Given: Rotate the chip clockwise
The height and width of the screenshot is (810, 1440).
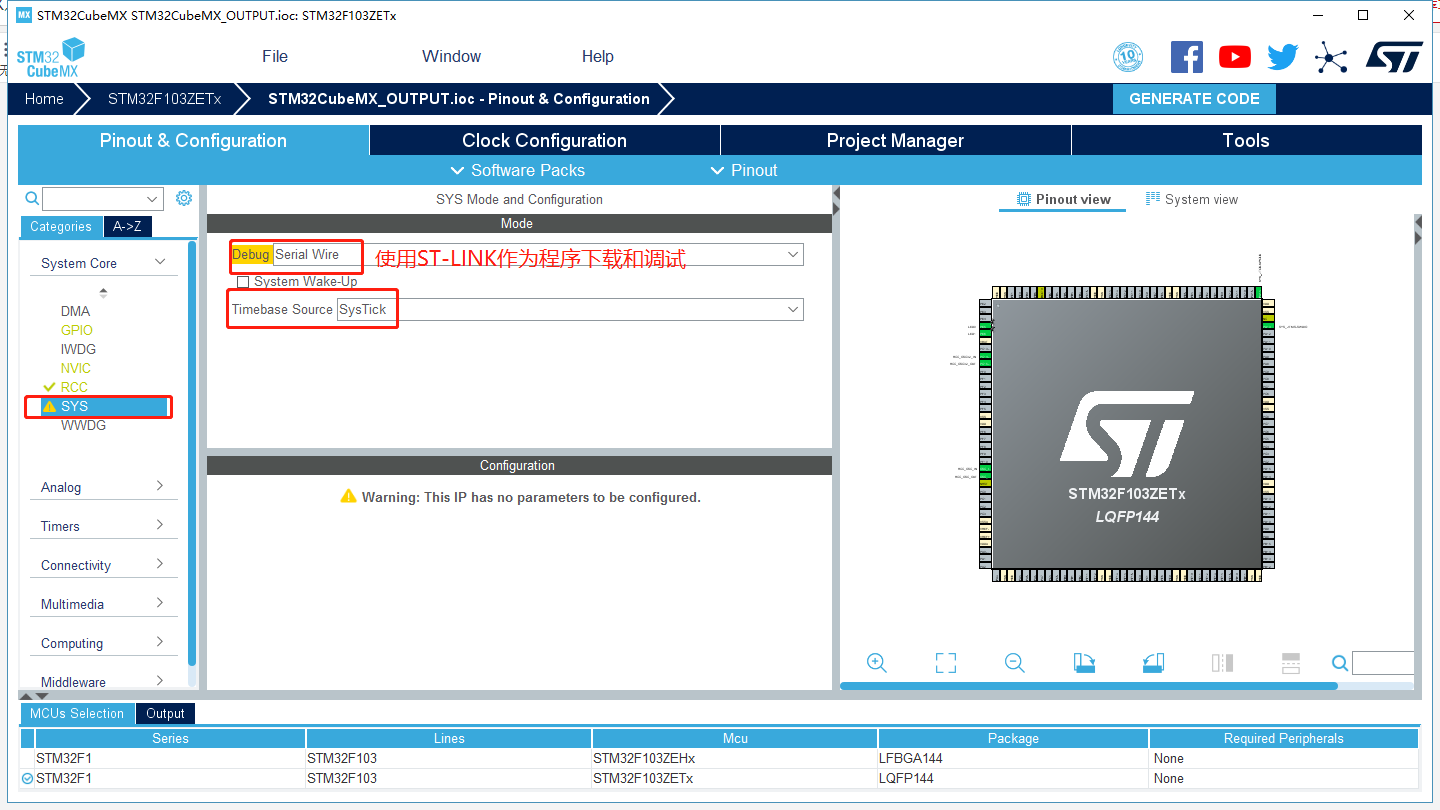Looking at the screenshot, I should point(1084,662).
